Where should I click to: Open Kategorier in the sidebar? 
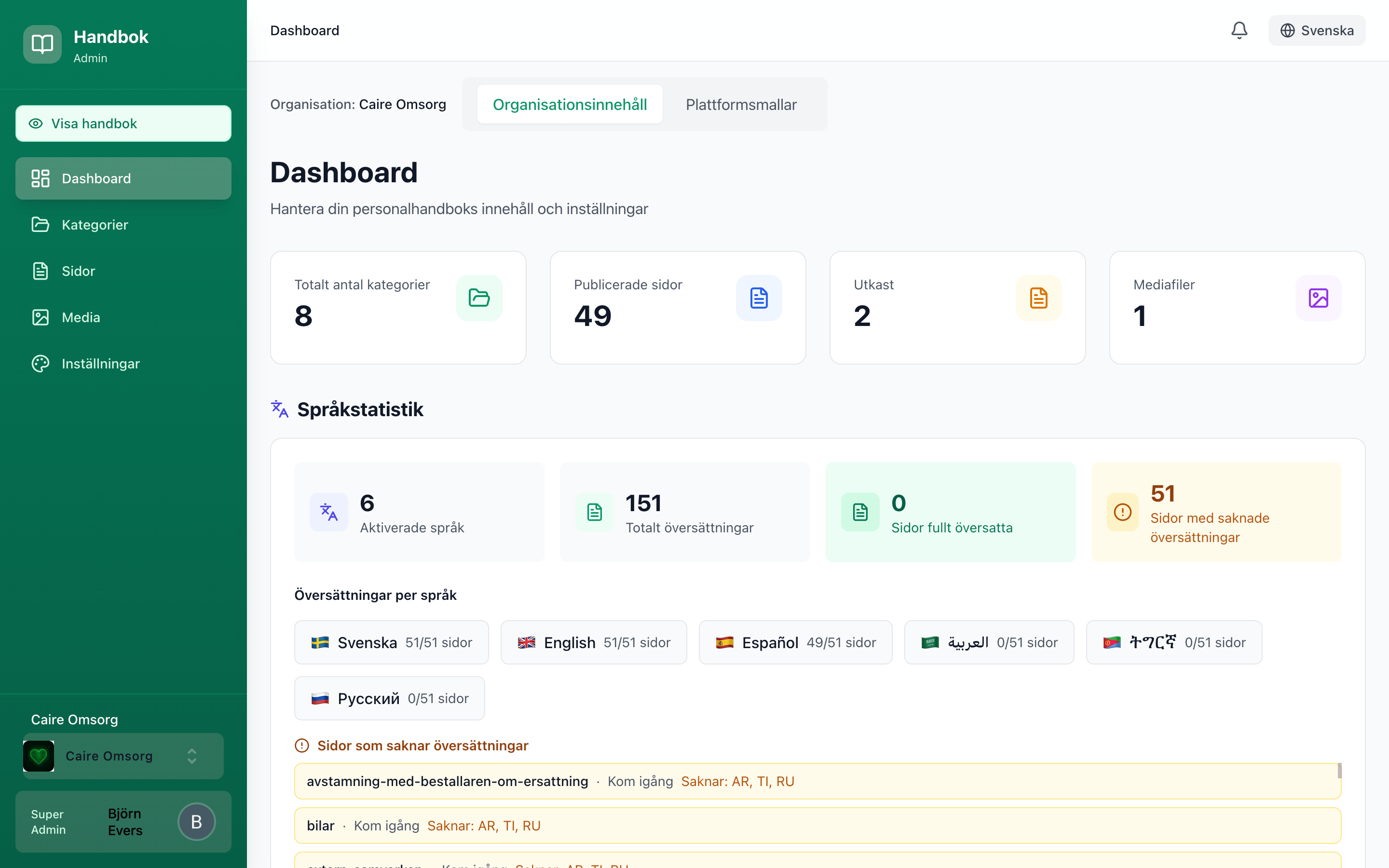pyautogui.click(x=95, y=224)
